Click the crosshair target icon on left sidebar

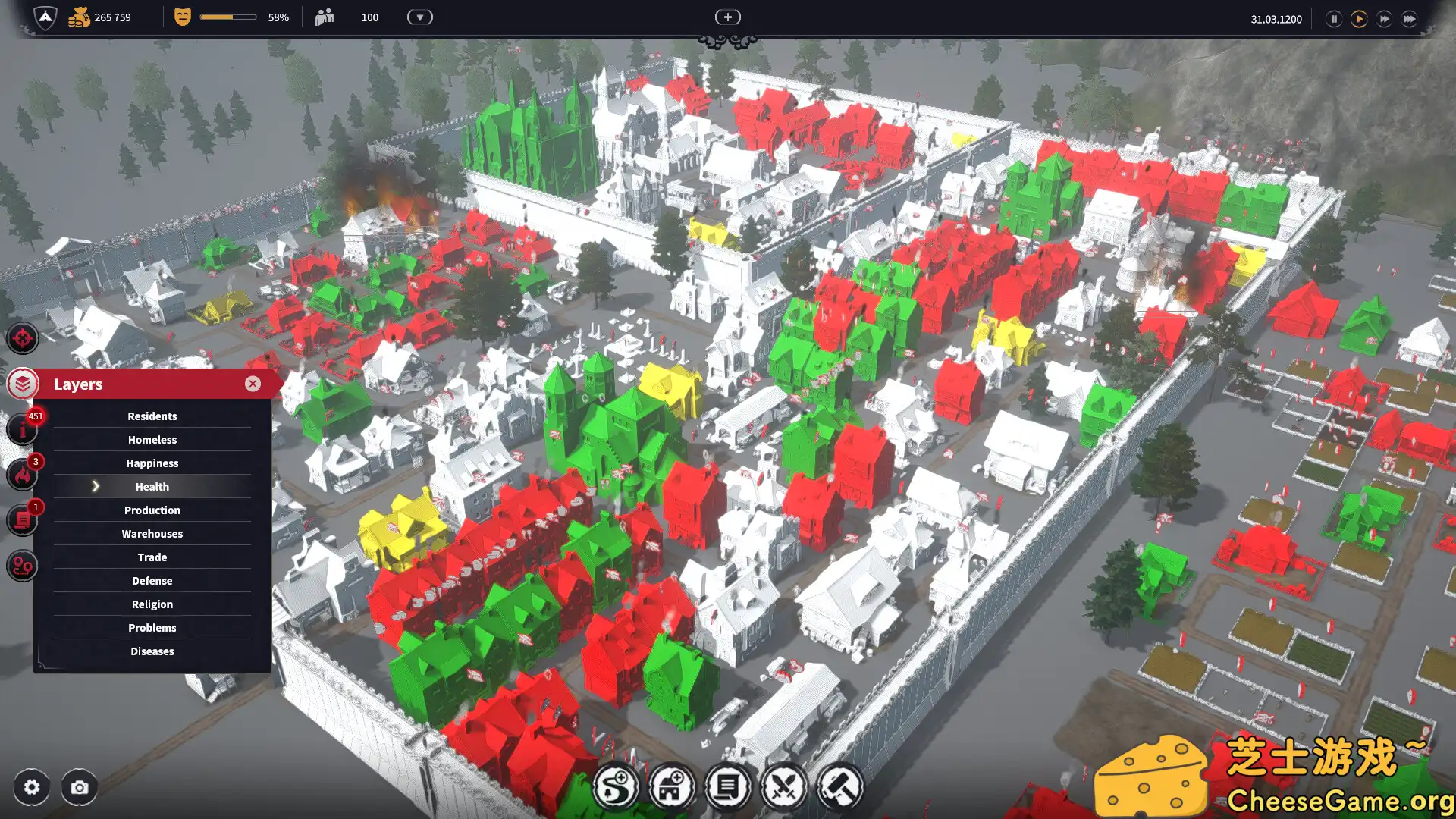22,338
